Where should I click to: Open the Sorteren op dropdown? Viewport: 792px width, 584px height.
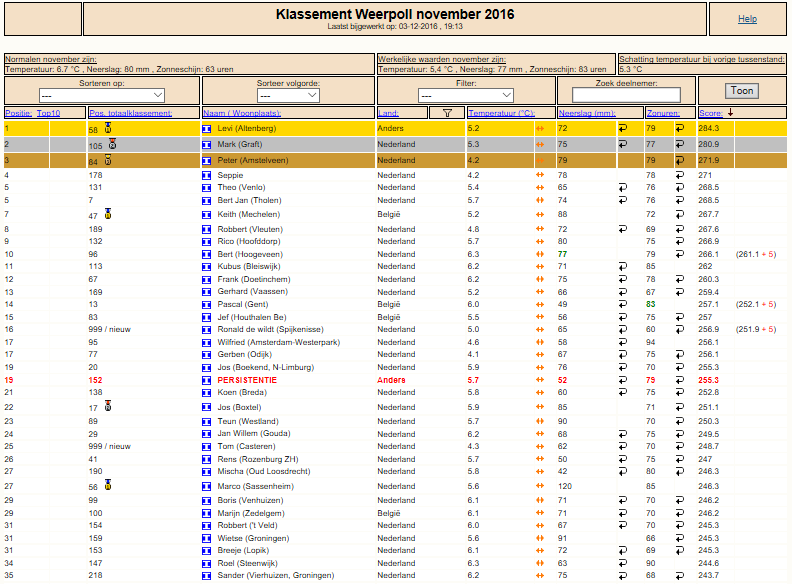[x=102, y=95]
